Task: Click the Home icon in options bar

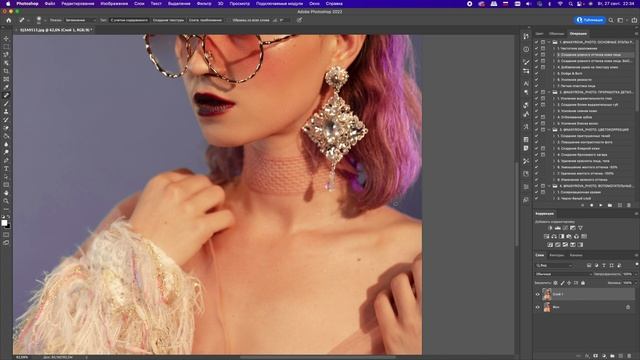Action: point(9,20)
